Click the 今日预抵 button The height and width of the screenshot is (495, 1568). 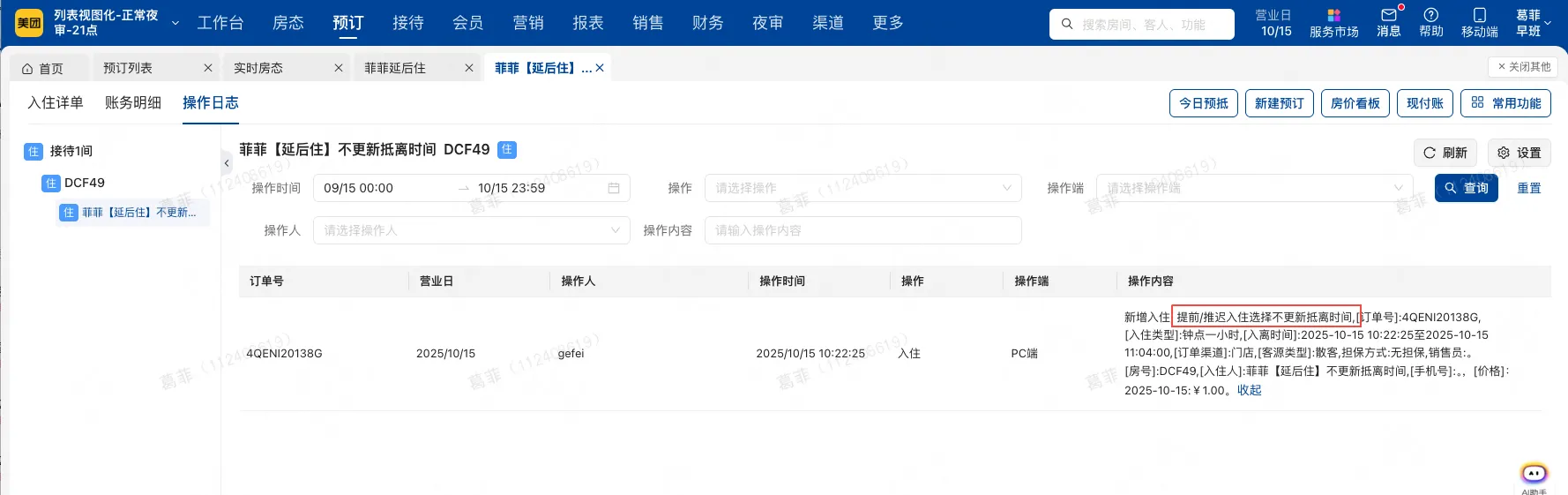coord(1204,103)
